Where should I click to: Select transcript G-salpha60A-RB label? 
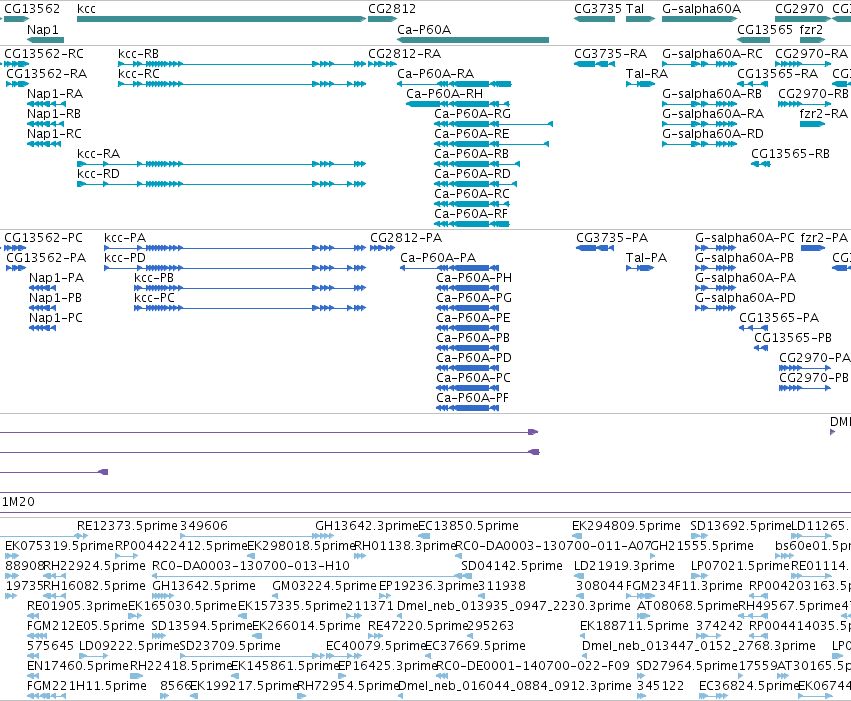pyautogui.click(x=712, y=94)
